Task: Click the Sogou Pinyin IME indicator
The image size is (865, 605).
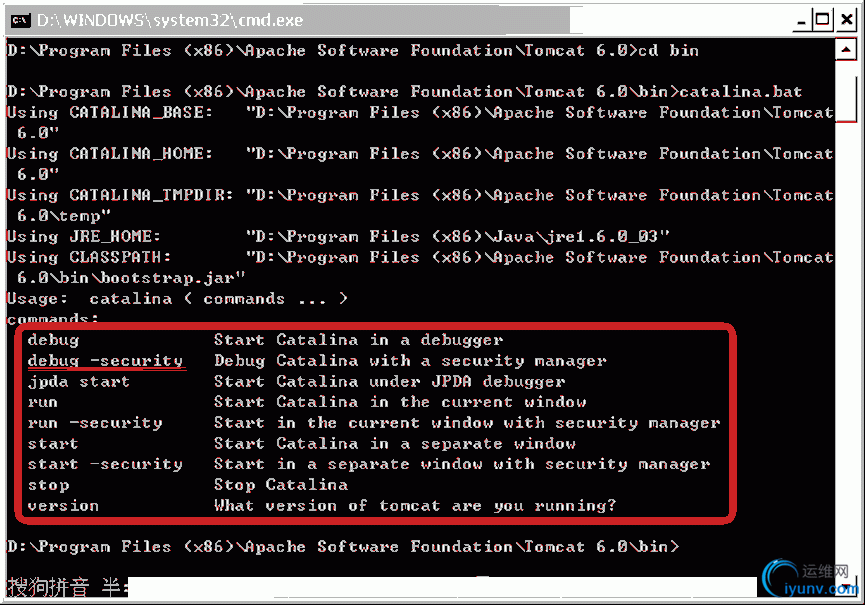Action: click(x=64, y=587)
